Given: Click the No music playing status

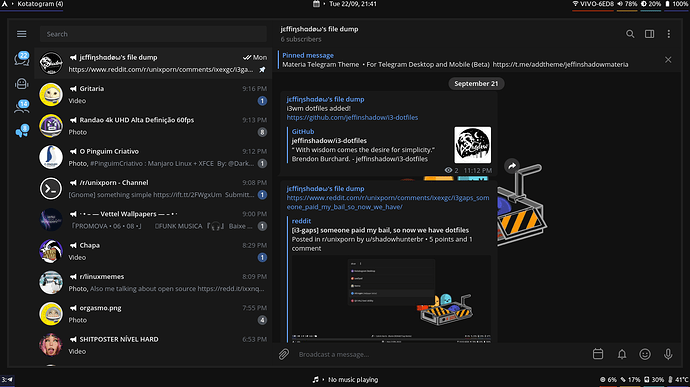Looking at the screenshot, I should point(345,380).
